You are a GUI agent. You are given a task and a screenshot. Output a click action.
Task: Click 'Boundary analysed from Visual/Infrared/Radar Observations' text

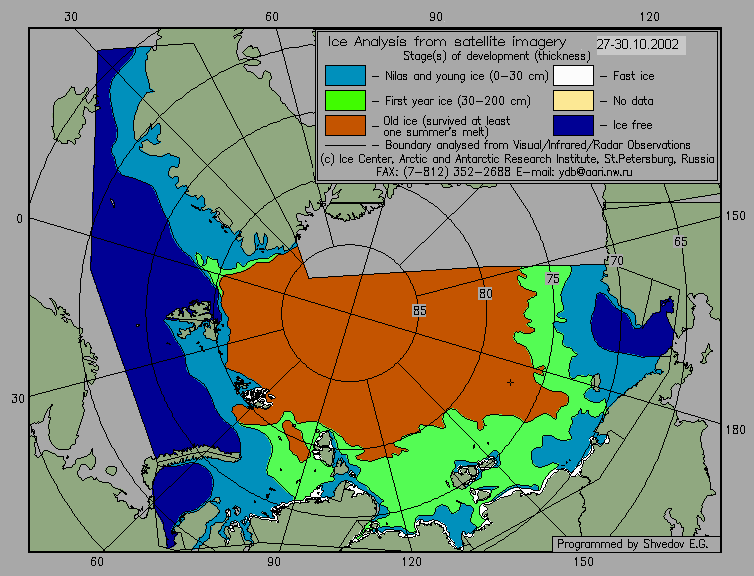click(538, 145)
